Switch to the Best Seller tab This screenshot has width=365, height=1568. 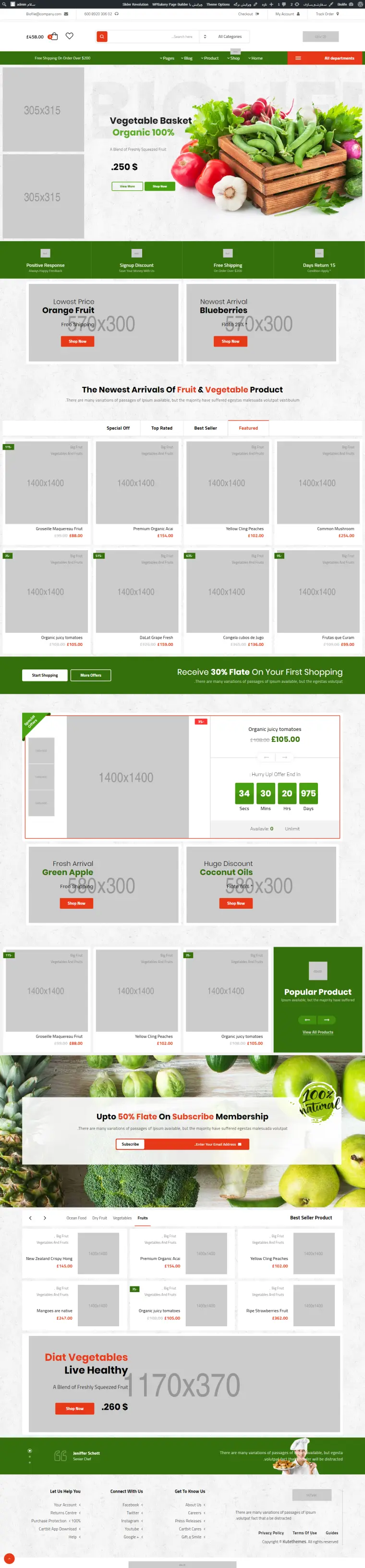[x=206, y=428]
